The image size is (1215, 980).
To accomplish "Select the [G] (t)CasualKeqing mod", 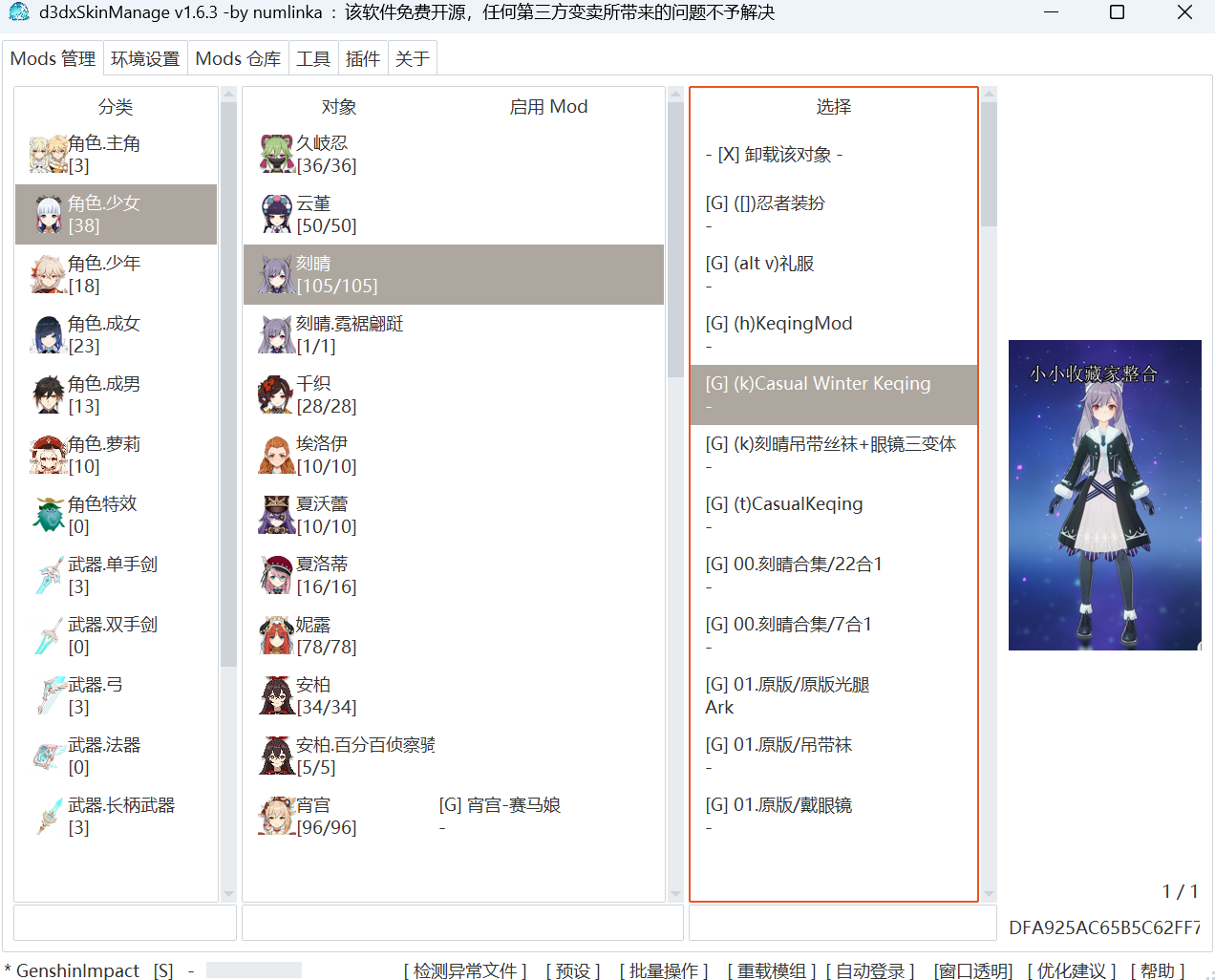I will point(834,516).
